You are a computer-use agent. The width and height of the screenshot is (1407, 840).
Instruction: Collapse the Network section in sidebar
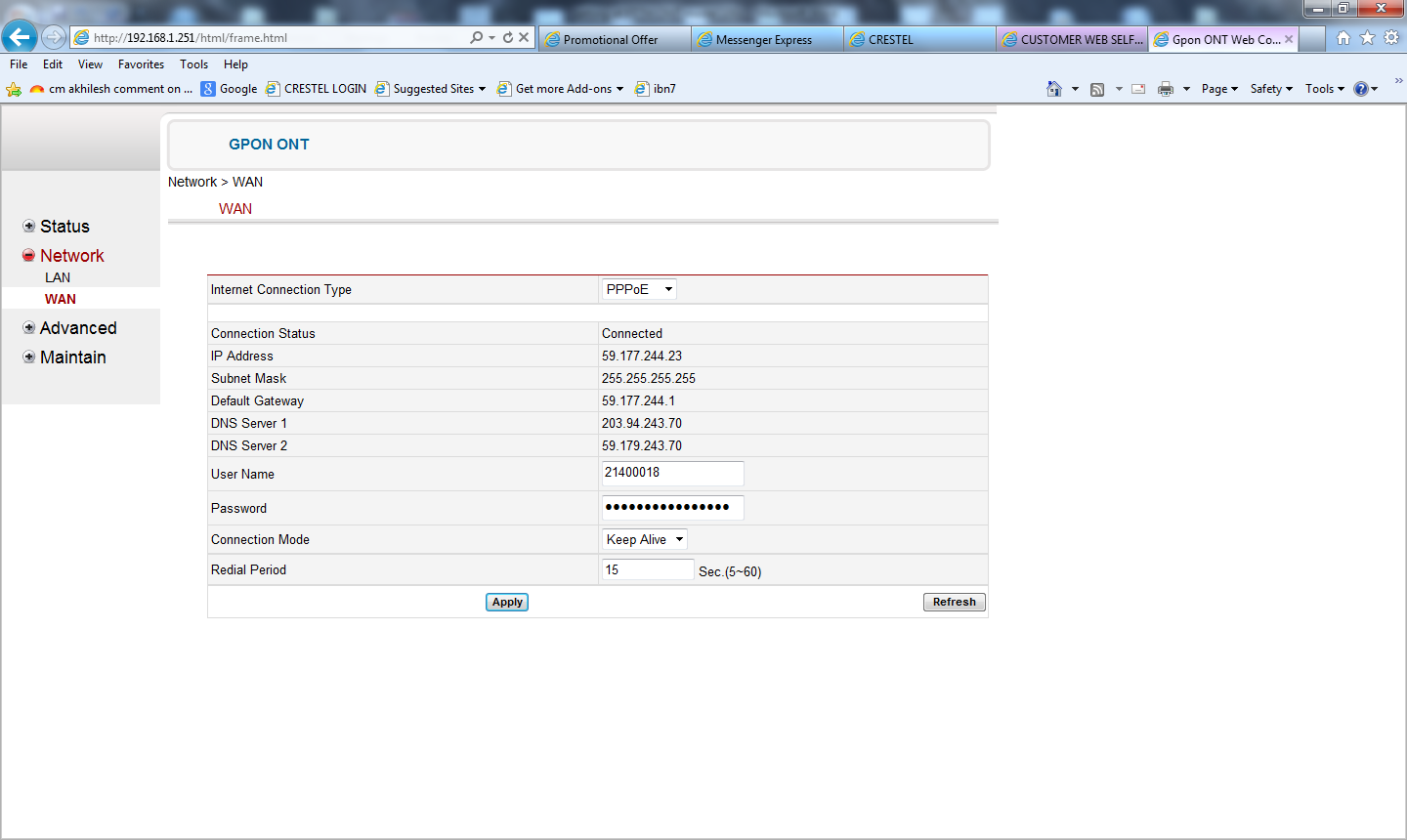coord(29,256)
